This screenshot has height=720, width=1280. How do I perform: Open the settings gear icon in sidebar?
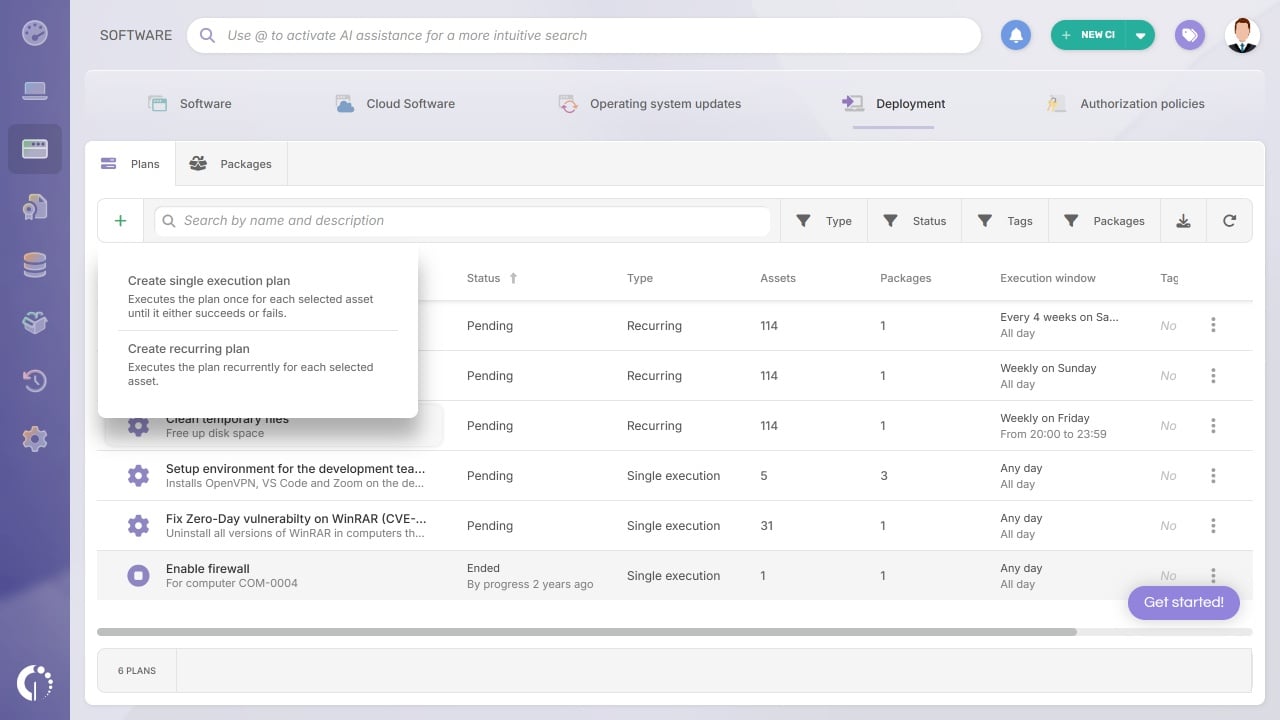point(35,439)
